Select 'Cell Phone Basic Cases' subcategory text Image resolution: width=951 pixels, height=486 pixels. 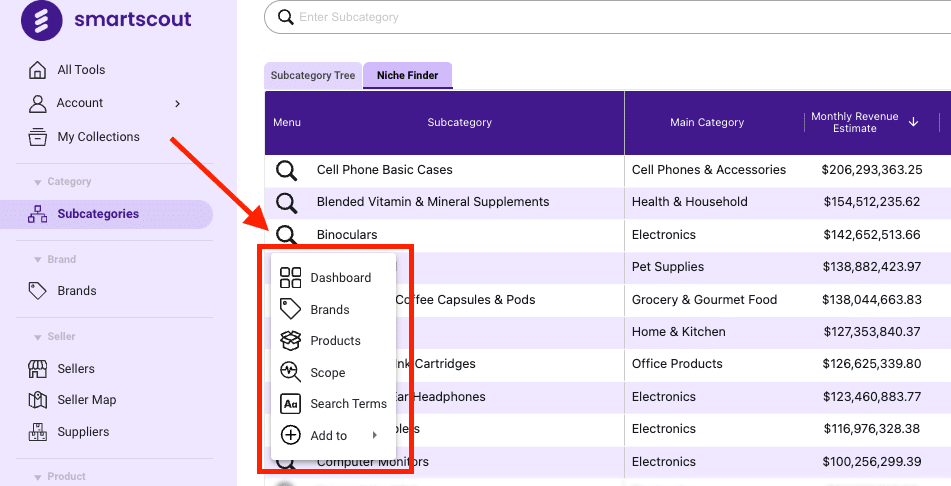pos(385,170)
